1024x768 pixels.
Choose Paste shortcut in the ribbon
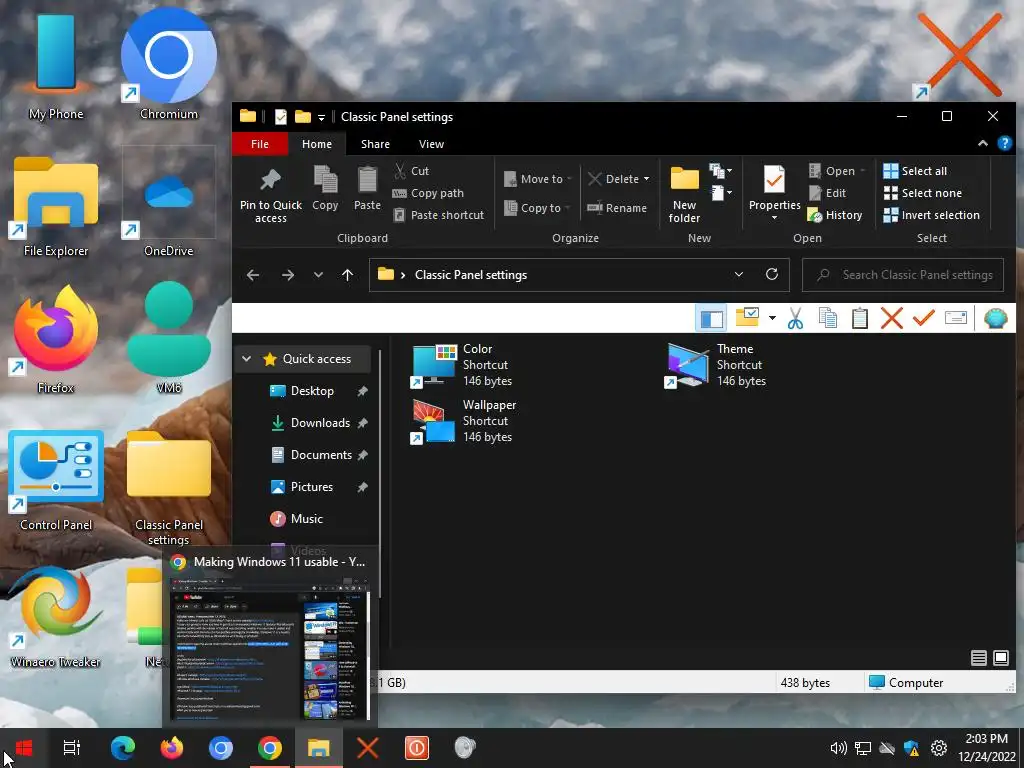coord(439,215)
